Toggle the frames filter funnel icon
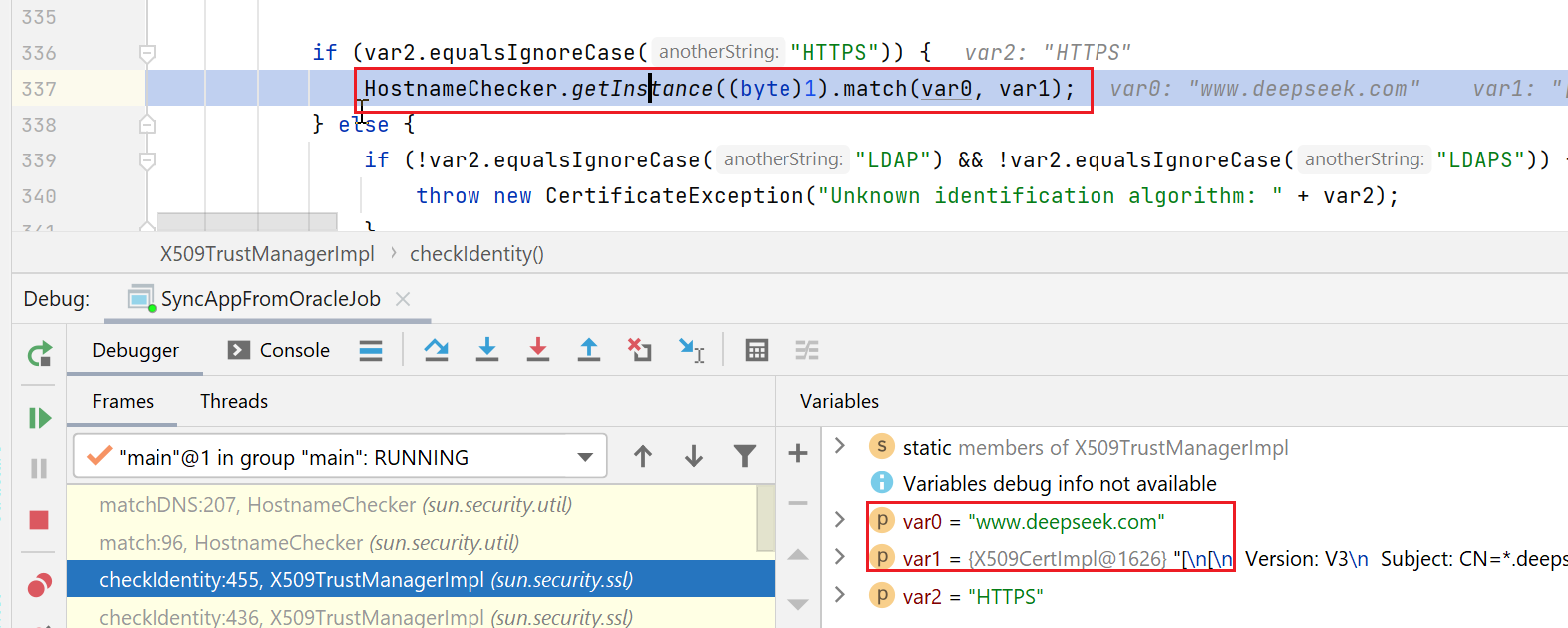 pos(744,457)
